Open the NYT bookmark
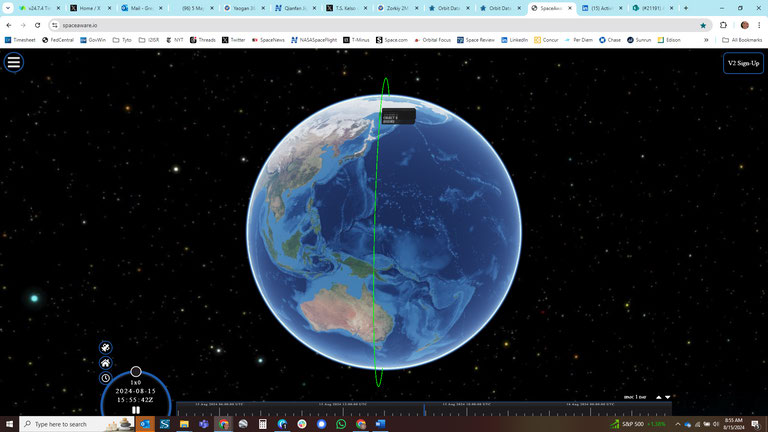The height and width of the screenshot is (432, 768). pyautogui.click(x=174, y=40)
